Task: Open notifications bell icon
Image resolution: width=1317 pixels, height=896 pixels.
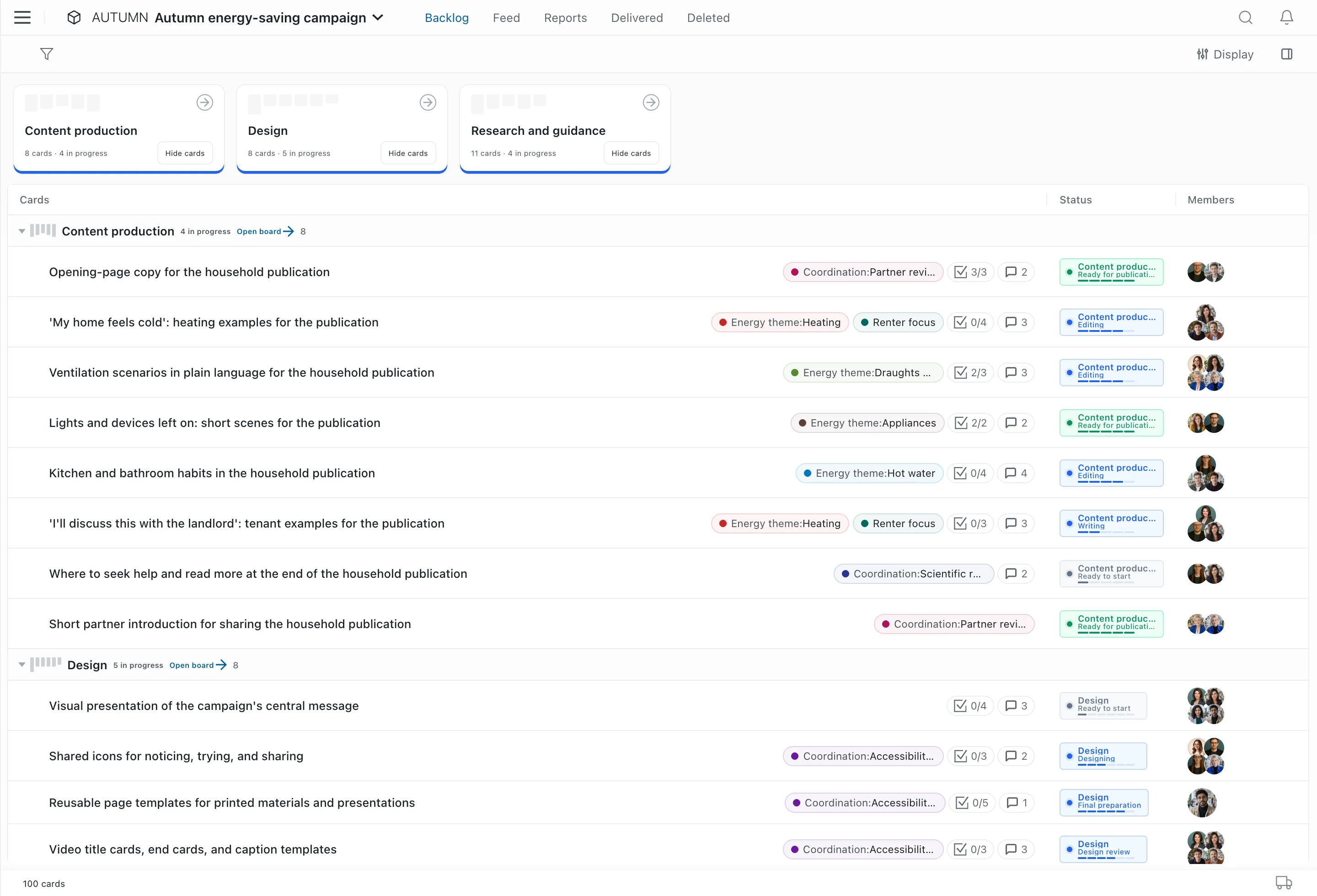Action: tap(1286, 17)
